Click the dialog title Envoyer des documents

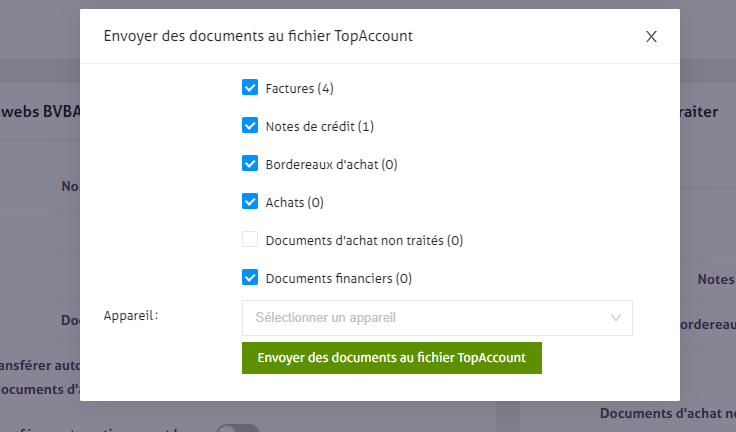[258, 36]
